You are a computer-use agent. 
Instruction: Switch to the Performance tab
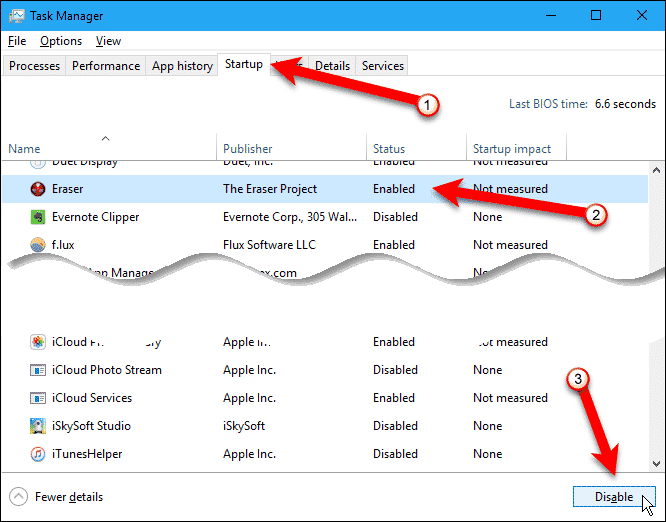pos(106,66)
